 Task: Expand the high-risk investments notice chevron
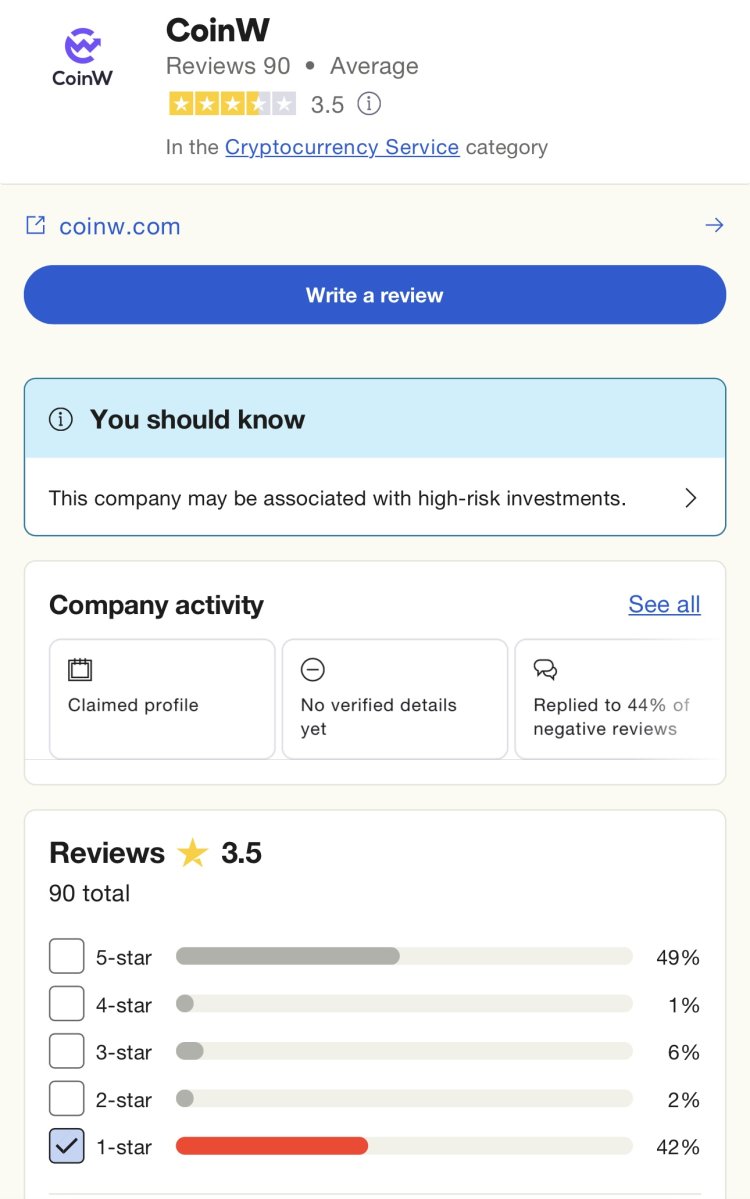coord(690,498)
